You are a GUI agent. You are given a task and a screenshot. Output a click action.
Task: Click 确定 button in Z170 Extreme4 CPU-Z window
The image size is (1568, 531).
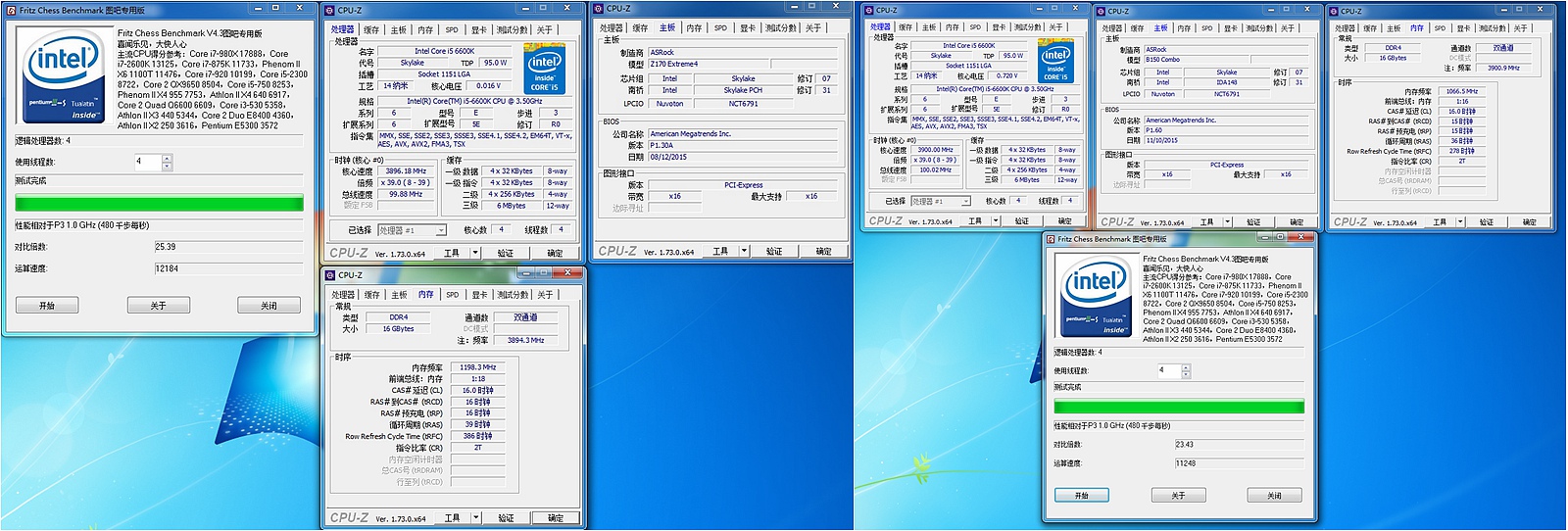coord(823,251)
